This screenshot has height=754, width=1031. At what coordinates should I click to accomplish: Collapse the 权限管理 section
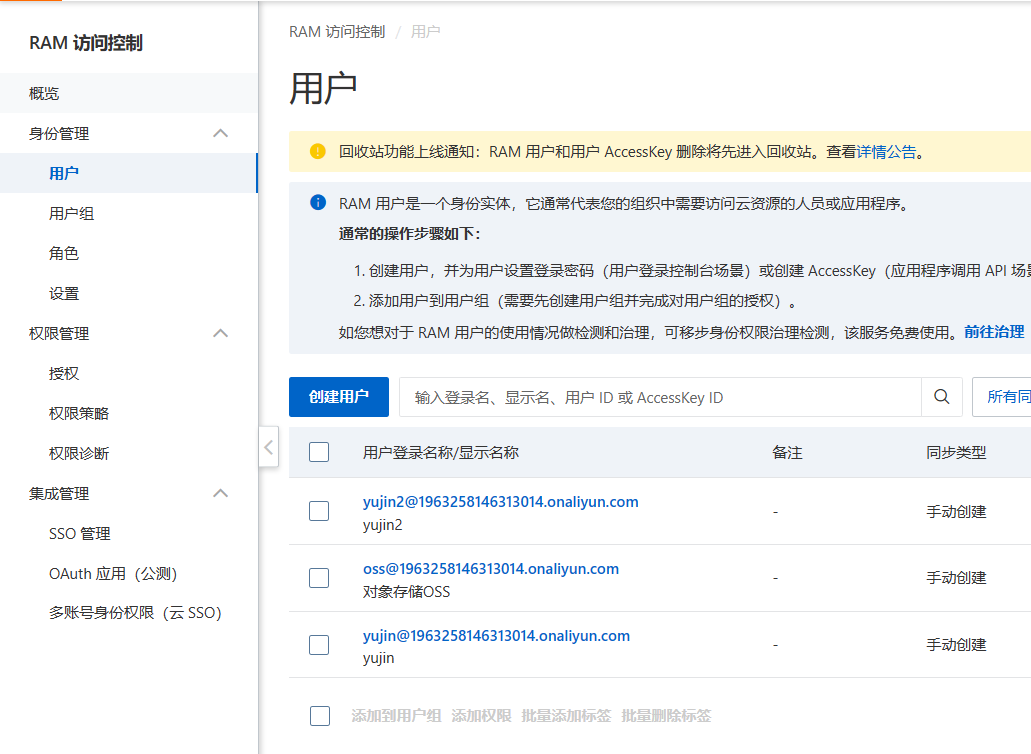tap(220, 333)
